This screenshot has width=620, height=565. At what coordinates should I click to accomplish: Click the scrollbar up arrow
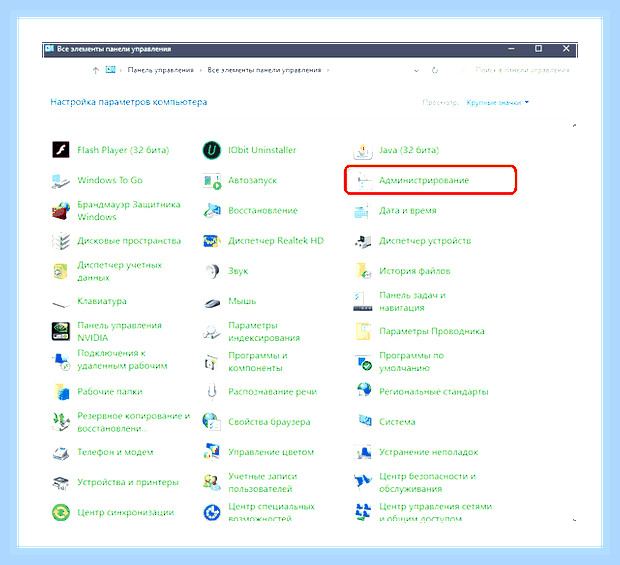point(574,126)
